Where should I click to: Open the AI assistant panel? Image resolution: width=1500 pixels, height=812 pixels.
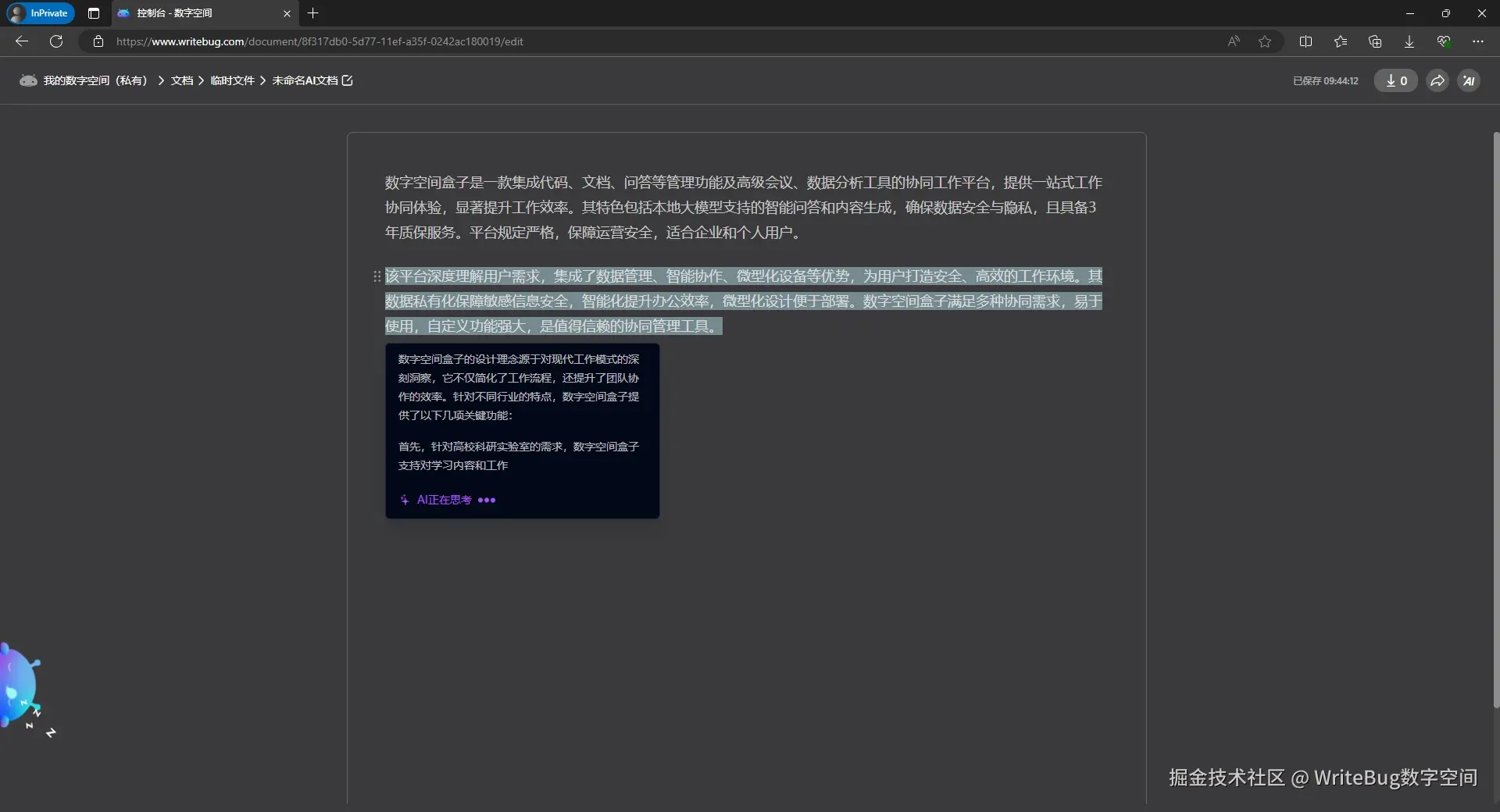point(1470,80)
